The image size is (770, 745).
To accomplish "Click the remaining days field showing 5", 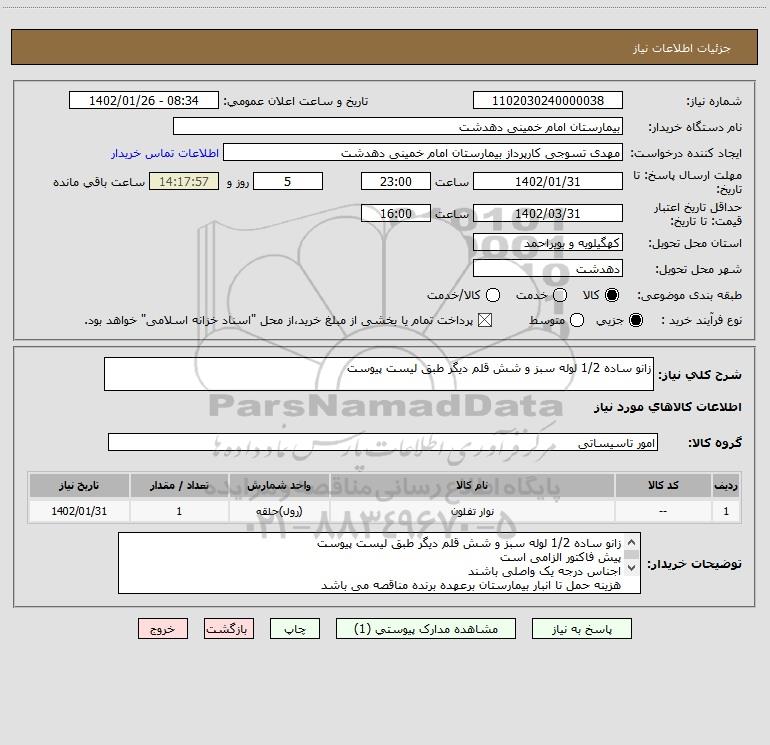I will pyautogui.click(x=288, y=181).
